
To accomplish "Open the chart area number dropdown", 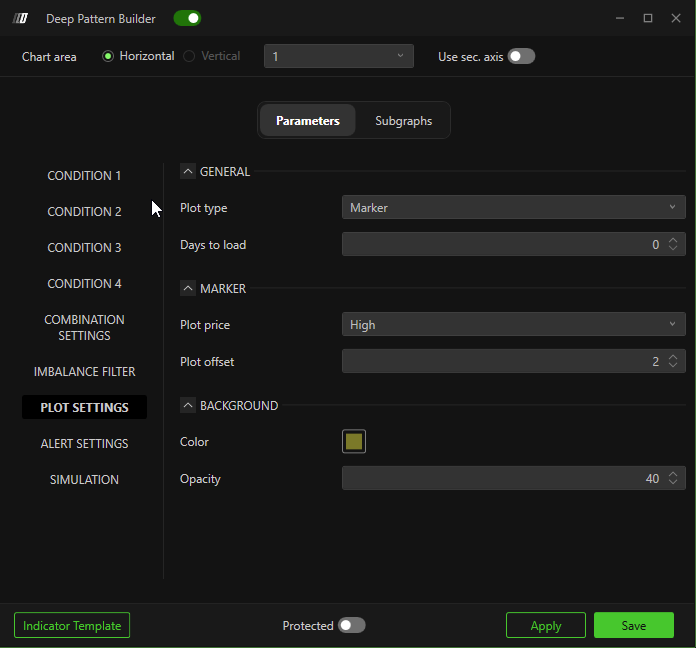I will point(338,56).
